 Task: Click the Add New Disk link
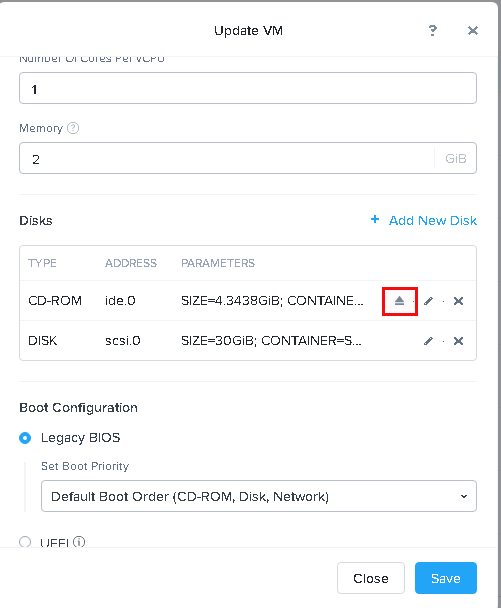tap(433, 220)
